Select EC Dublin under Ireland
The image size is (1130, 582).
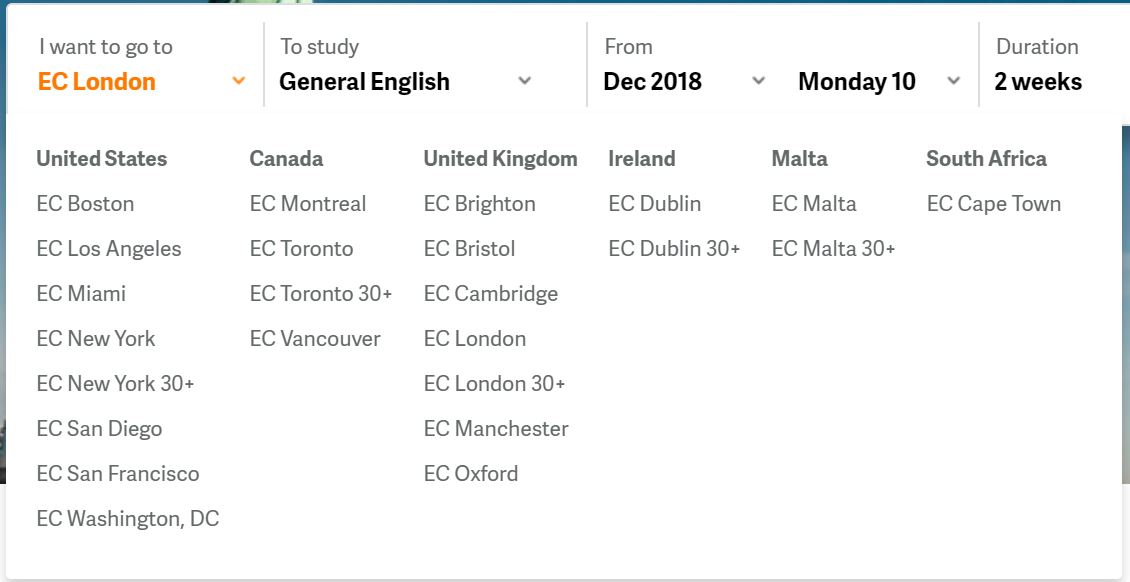tap(655, 204)
